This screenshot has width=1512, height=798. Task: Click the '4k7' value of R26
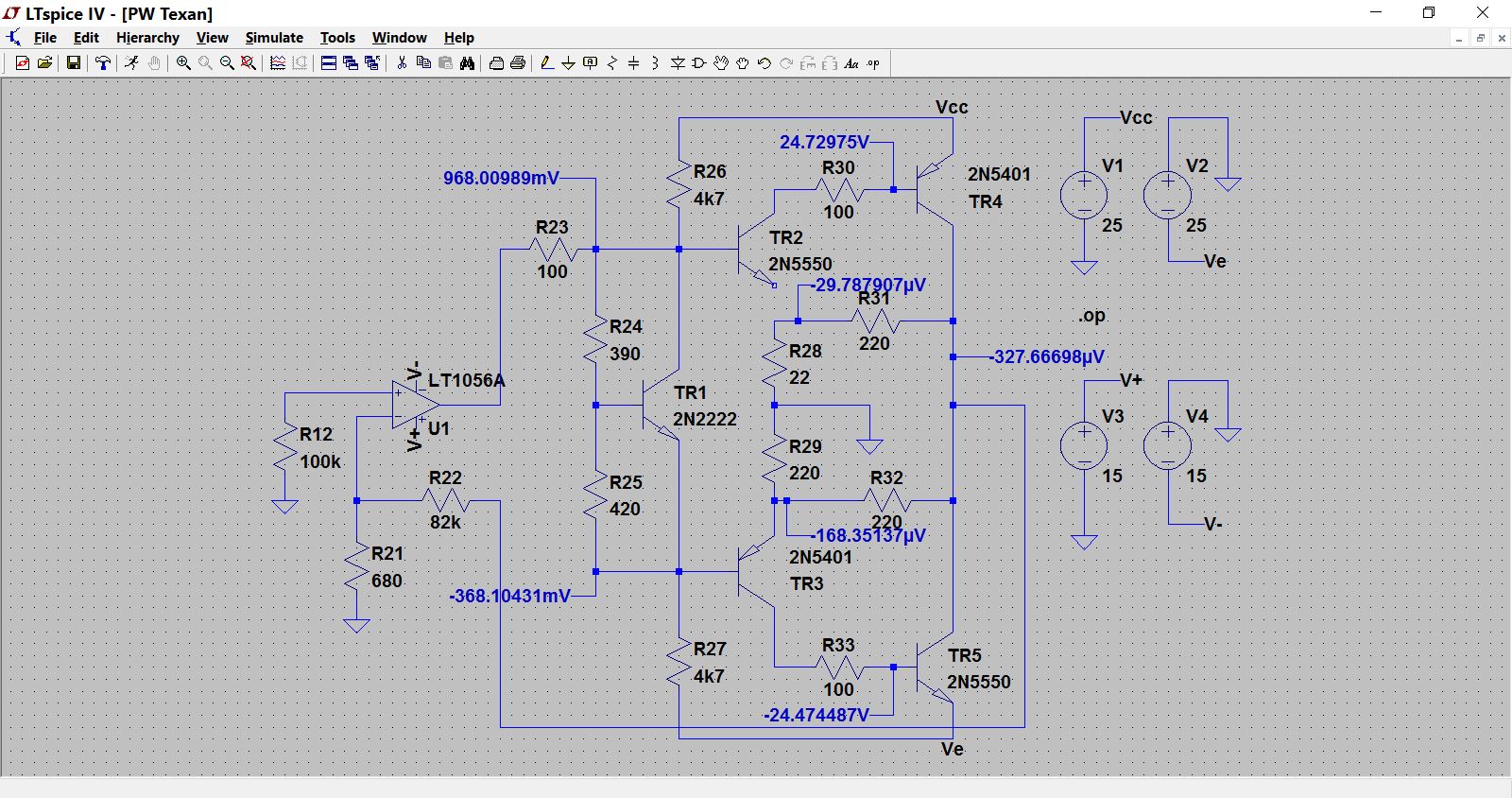(709, 199)
